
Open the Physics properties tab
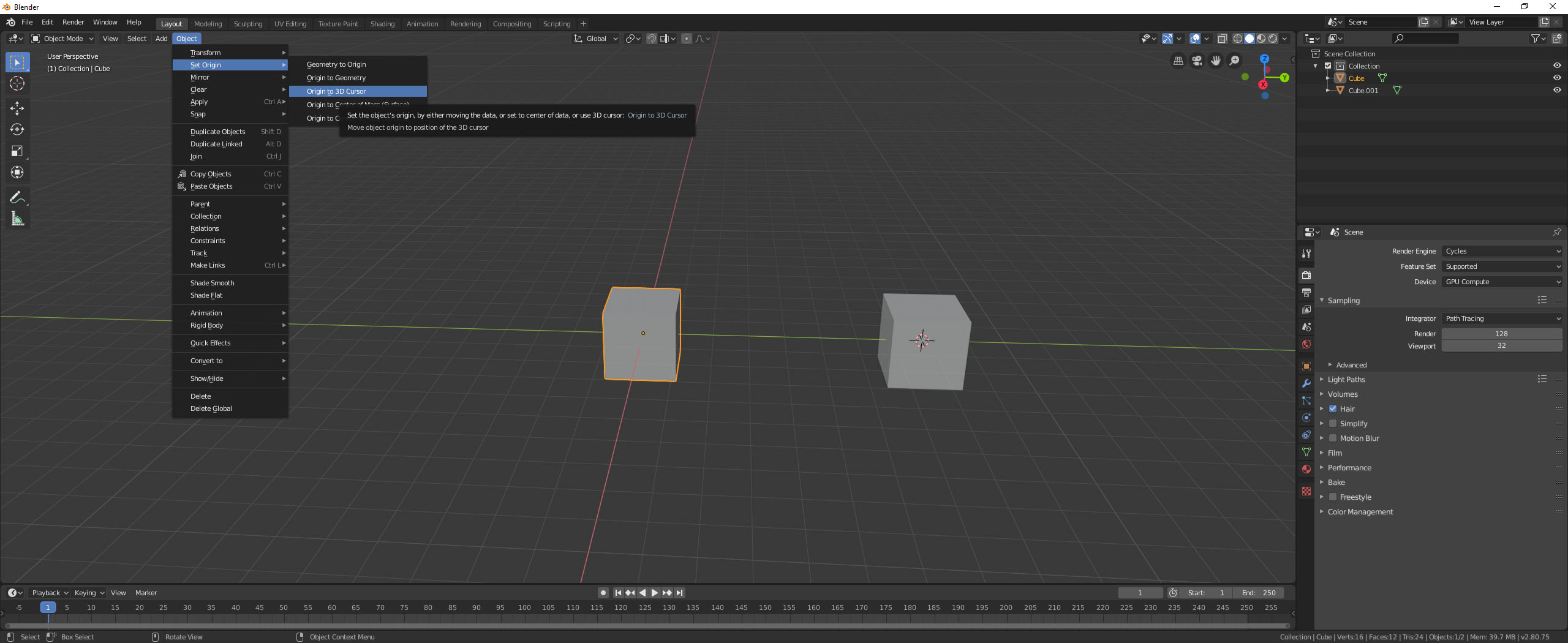coord(1306,418)
